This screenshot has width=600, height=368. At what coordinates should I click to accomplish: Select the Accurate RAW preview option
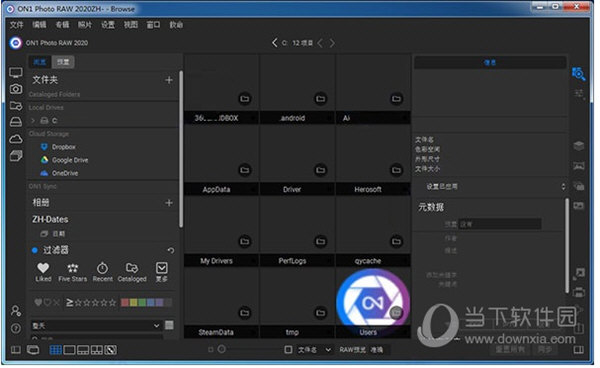[x=377, y=350]
